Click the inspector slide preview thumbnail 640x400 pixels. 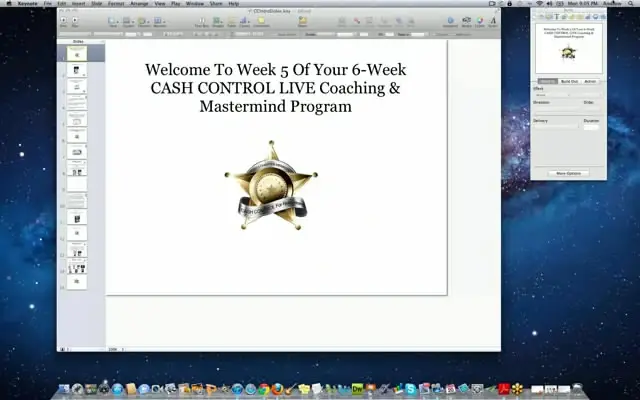click(x=569, y=48)
